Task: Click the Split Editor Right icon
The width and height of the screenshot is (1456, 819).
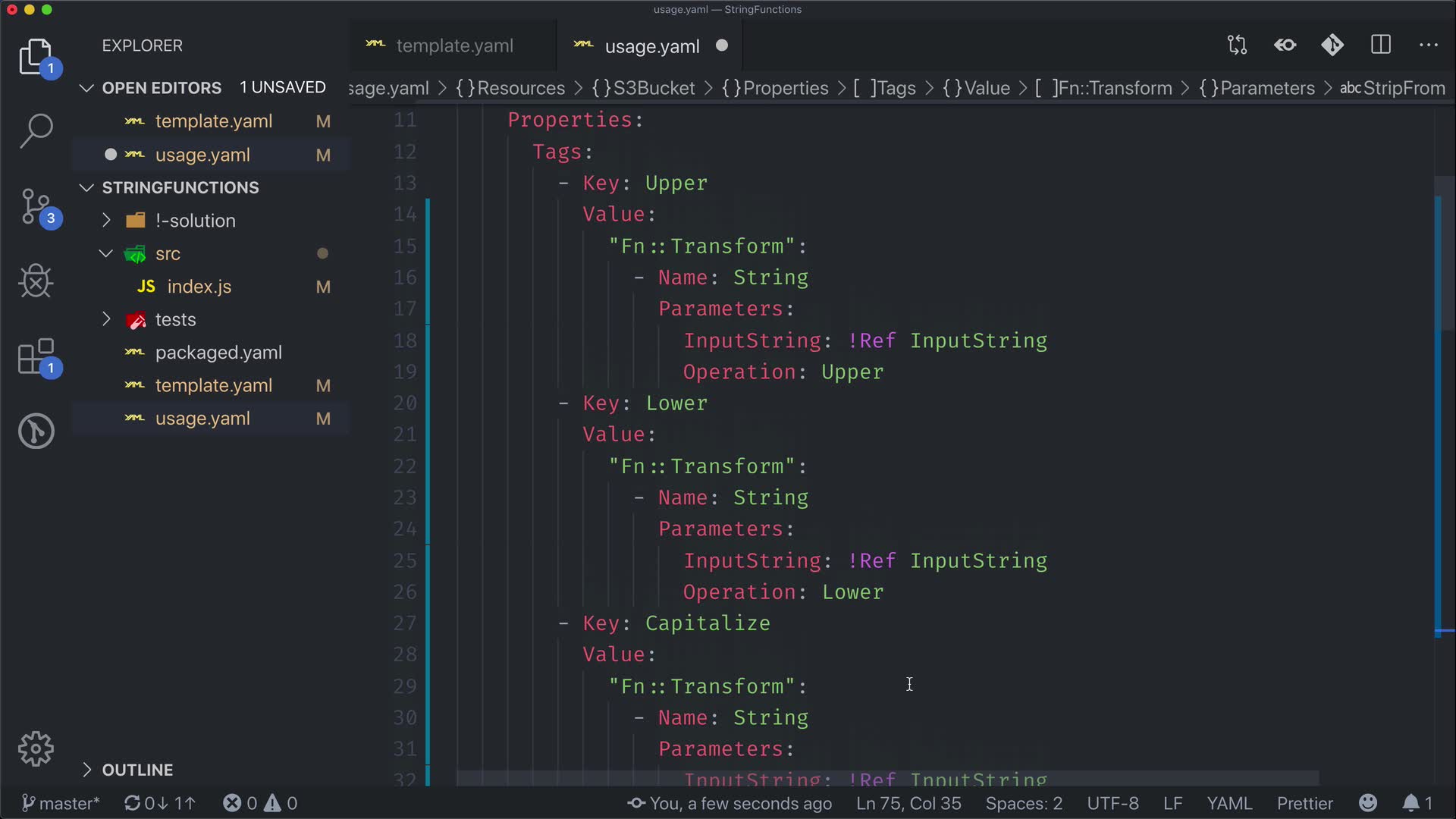Action: pyautogui.click(x=1380, y=45)
